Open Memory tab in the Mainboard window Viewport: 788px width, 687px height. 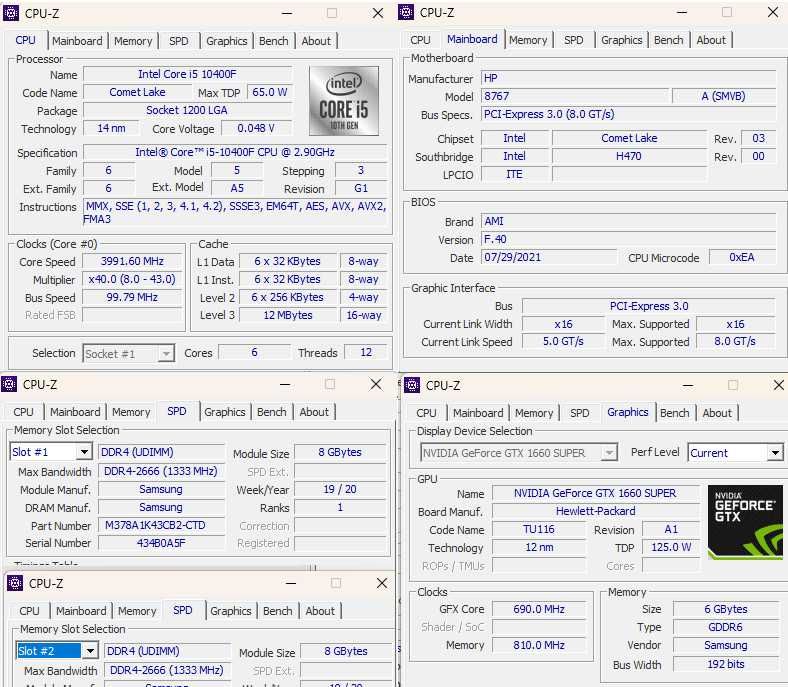528,40
